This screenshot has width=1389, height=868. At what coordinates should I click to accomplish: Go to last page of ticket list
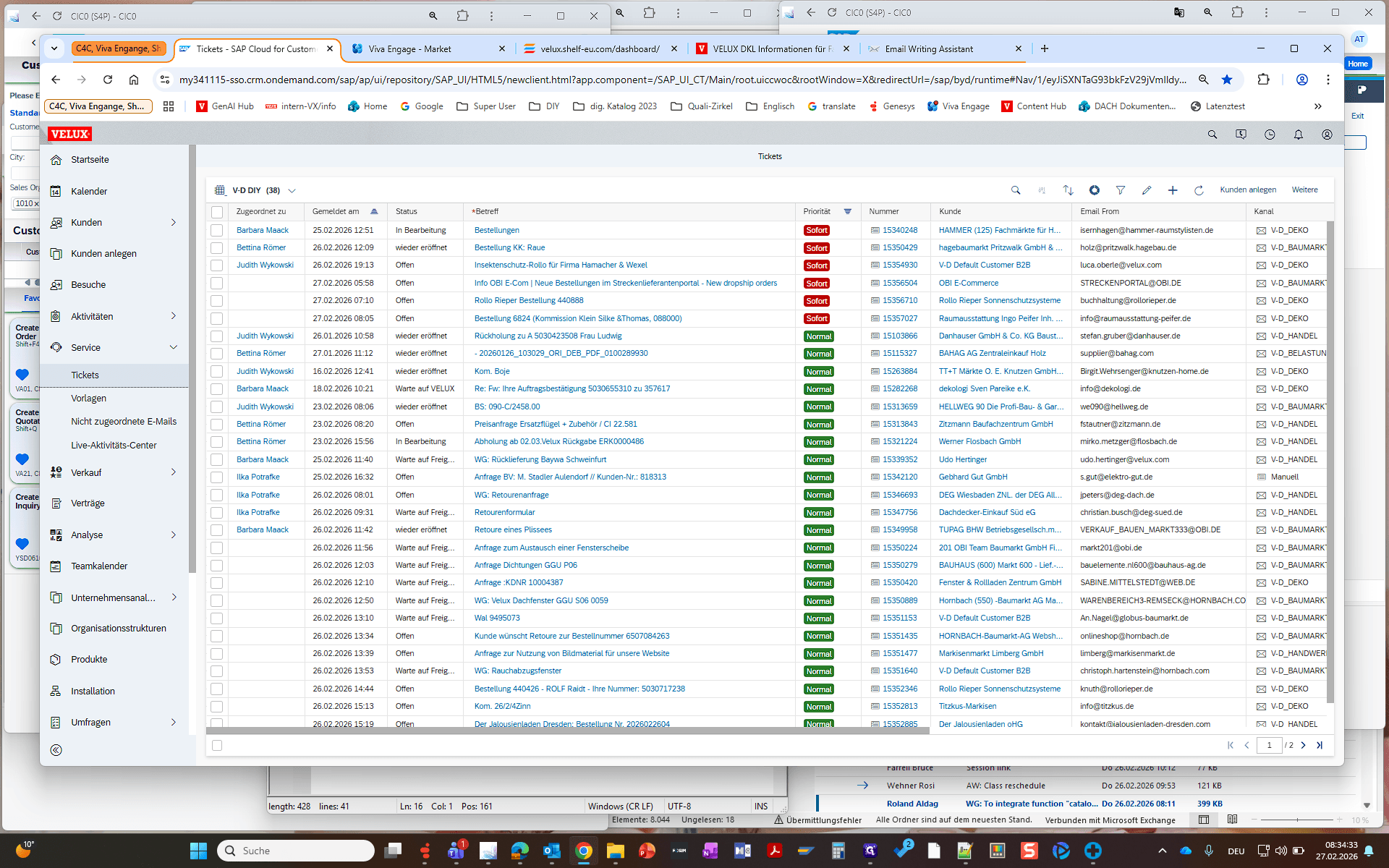(1320, 745)
